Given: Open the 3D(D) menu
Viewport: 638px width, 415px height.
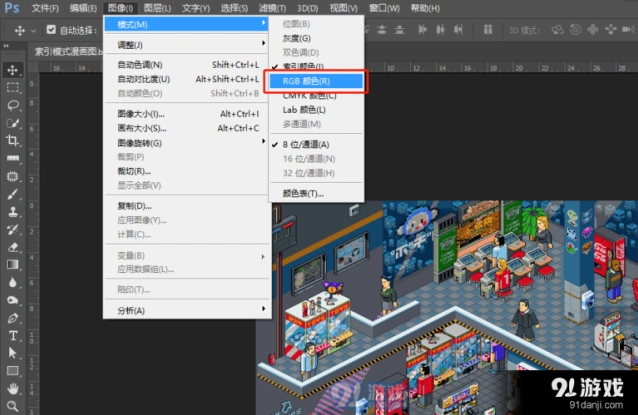Looking at the screenshot, I should (x=307, y=8).
